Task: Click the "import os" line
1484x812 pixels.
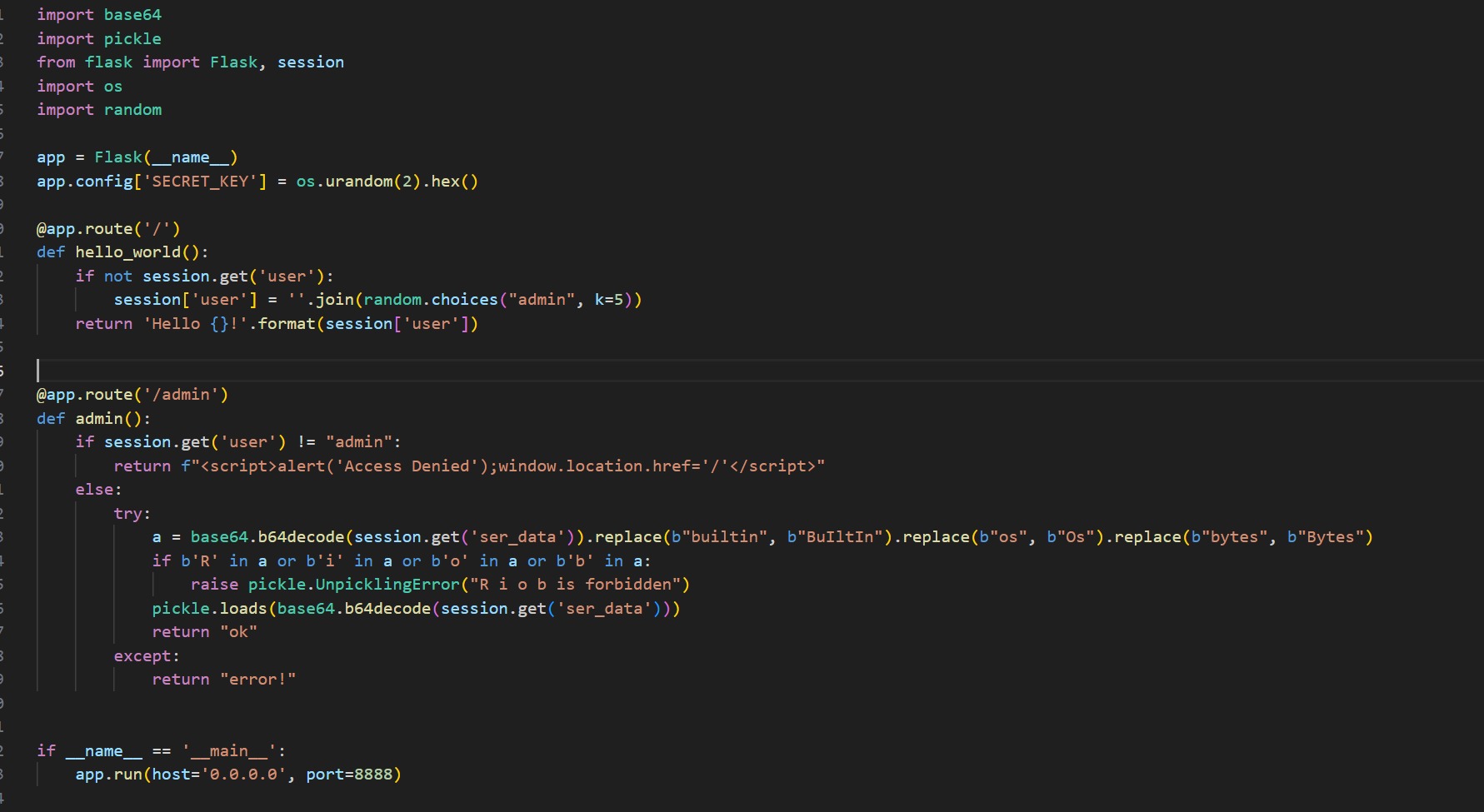Action: pos(79,87)
